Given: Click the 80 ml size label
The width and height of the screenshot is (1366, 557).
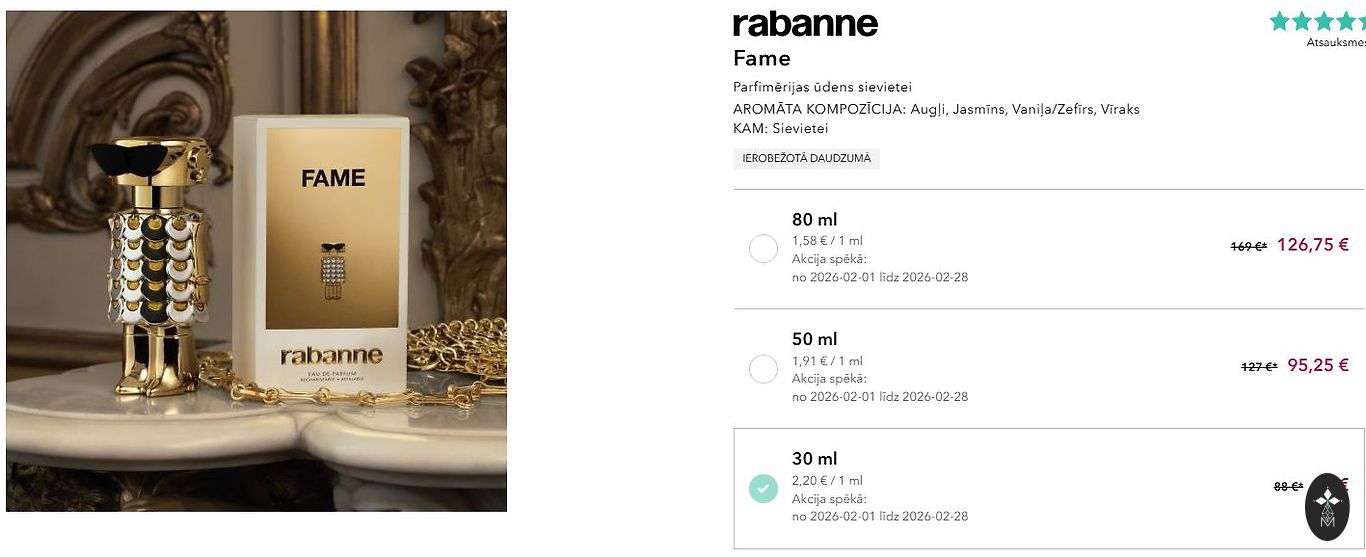Looking at the screenshot, I should 814,220.
